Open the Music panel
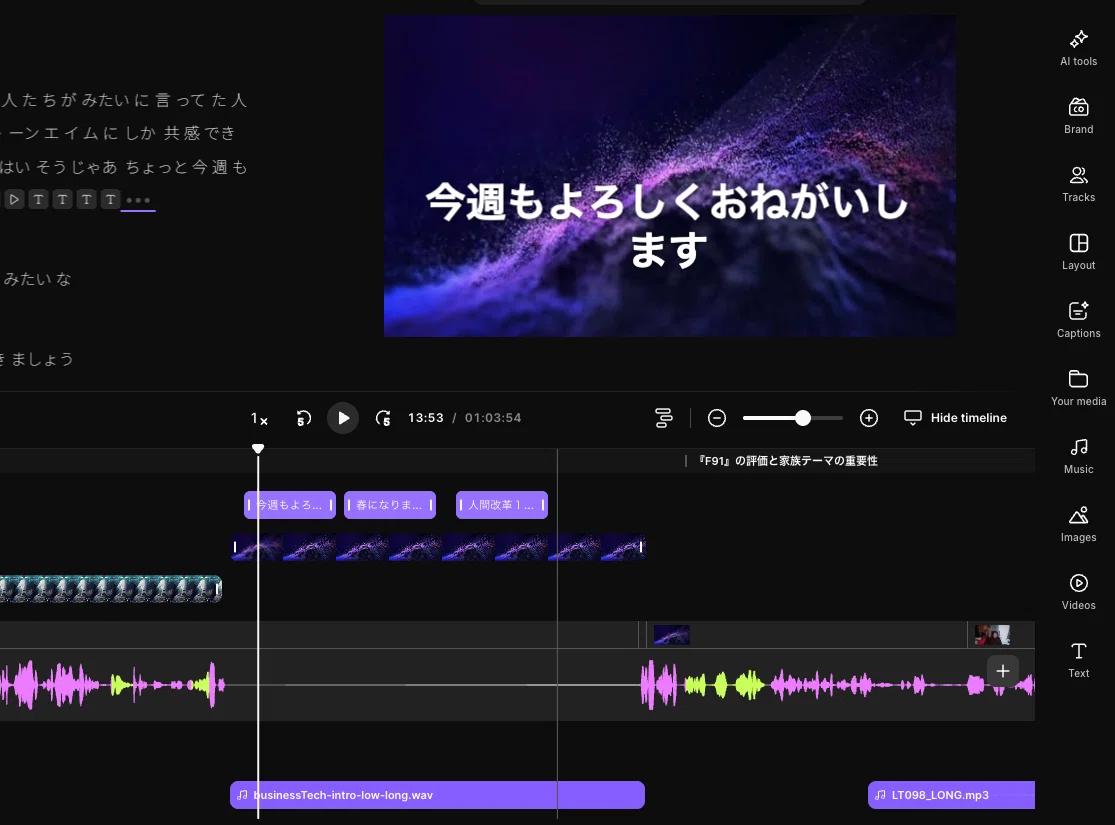The image size is (1115, 825). (x=1078, y=456)
